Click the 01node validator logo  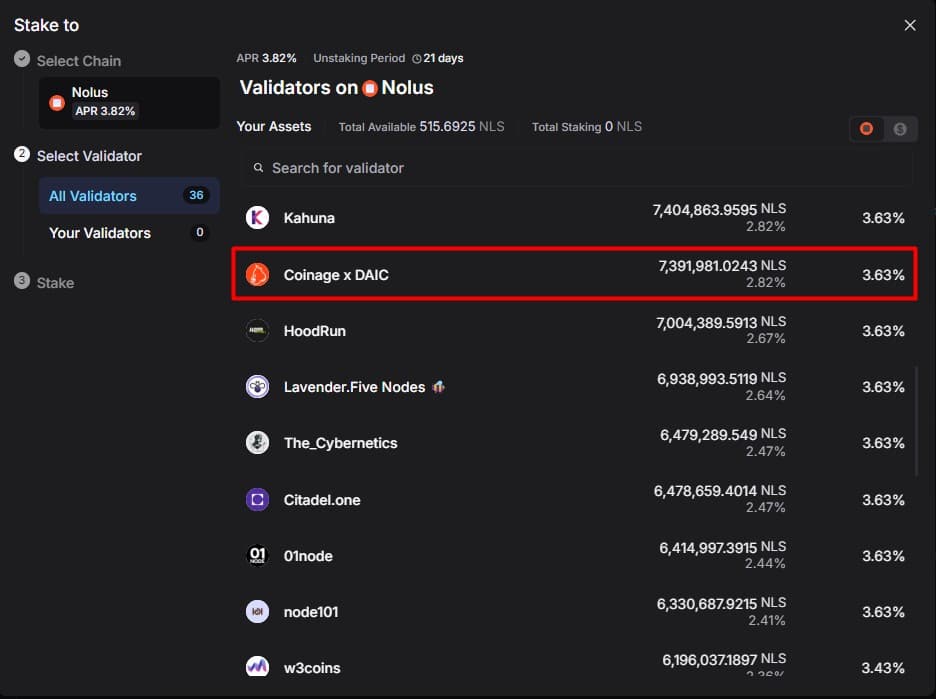click(257, 556)
